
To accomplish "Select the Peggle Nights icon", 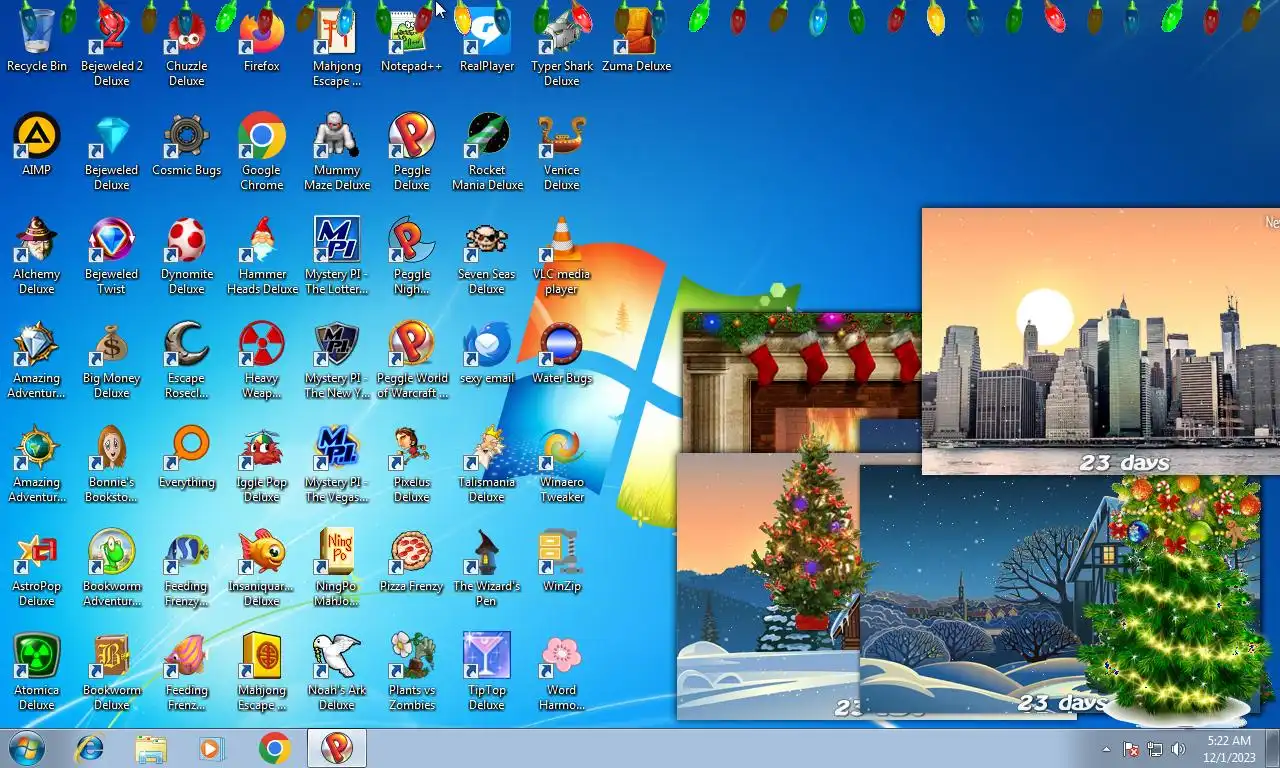I will (x=411, y=255).
